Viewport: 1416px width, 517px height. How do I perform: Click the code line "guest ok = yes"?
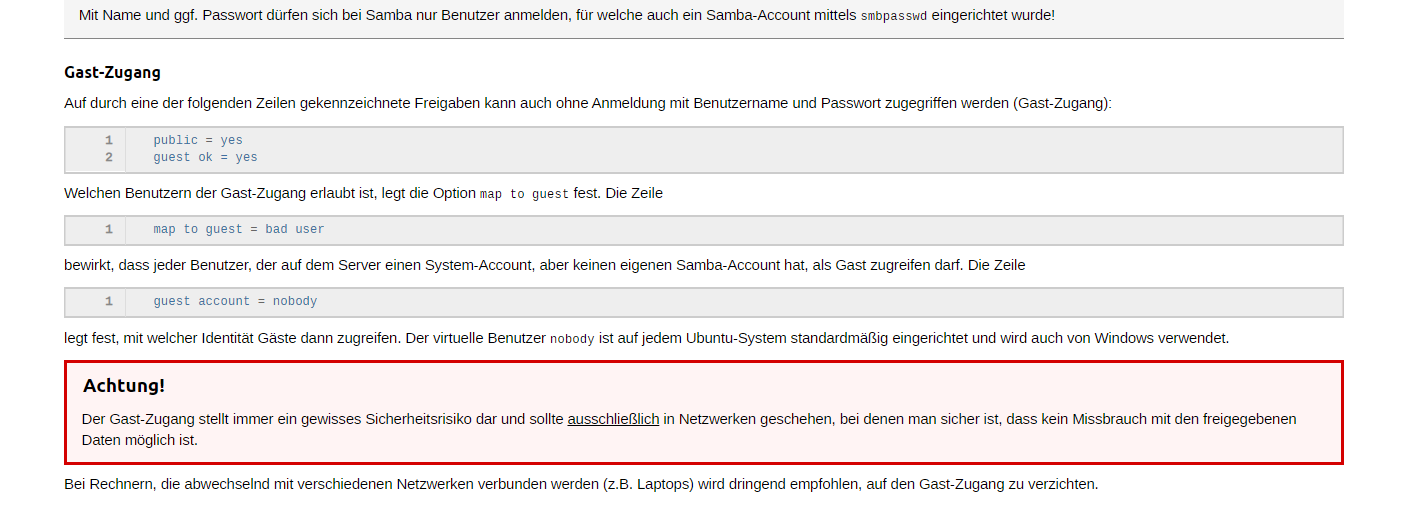[x=205, y=157]
